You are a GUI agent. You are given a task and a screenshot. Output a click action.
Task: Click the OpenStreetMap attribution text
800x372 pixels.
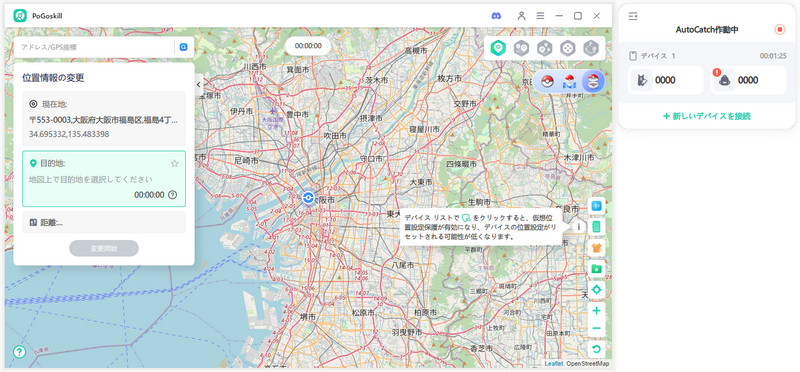click(x=587, y=364)
